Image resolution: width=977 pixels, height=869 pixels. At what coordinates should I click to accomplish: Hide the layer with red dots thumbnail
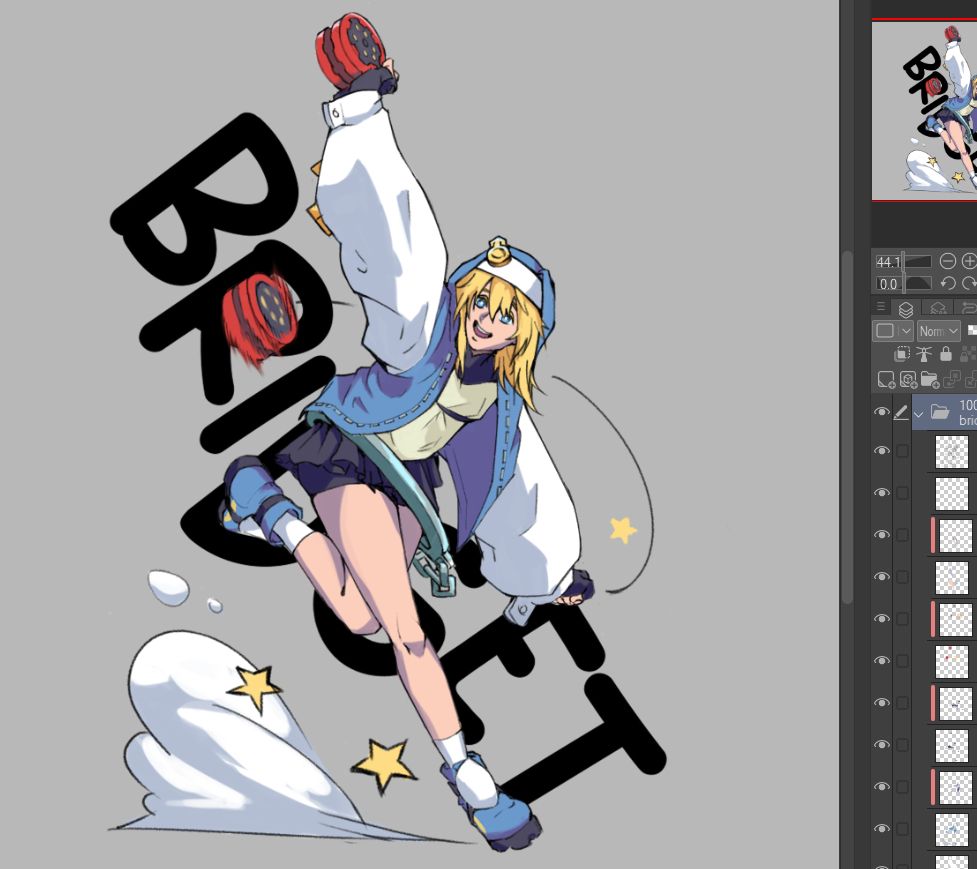tap(881, 660)
